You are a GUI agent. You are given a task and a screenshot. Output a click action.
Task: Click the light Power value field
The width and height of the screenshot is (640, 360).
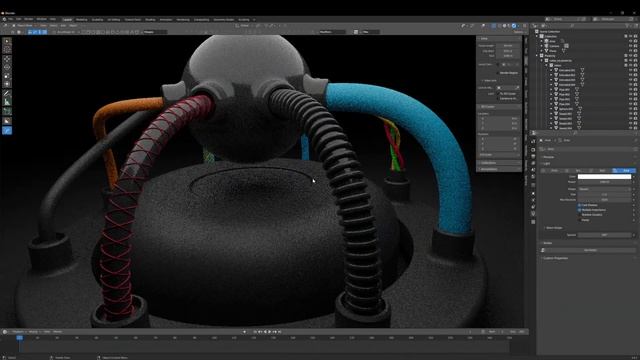point(604,182)
